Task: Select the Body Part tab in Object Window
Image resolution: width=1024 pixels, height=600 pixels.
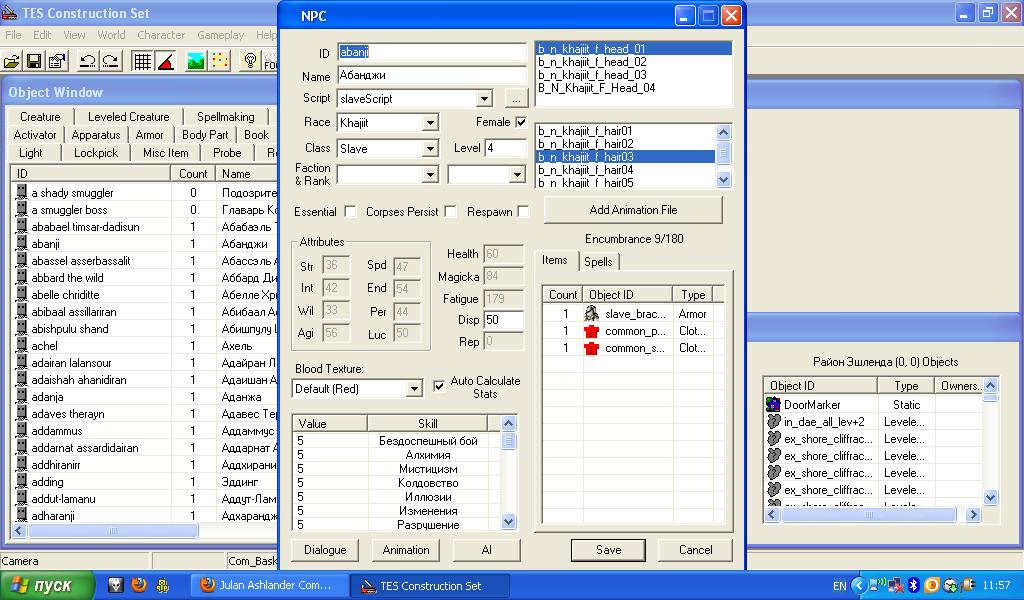Action: [204, 134]
